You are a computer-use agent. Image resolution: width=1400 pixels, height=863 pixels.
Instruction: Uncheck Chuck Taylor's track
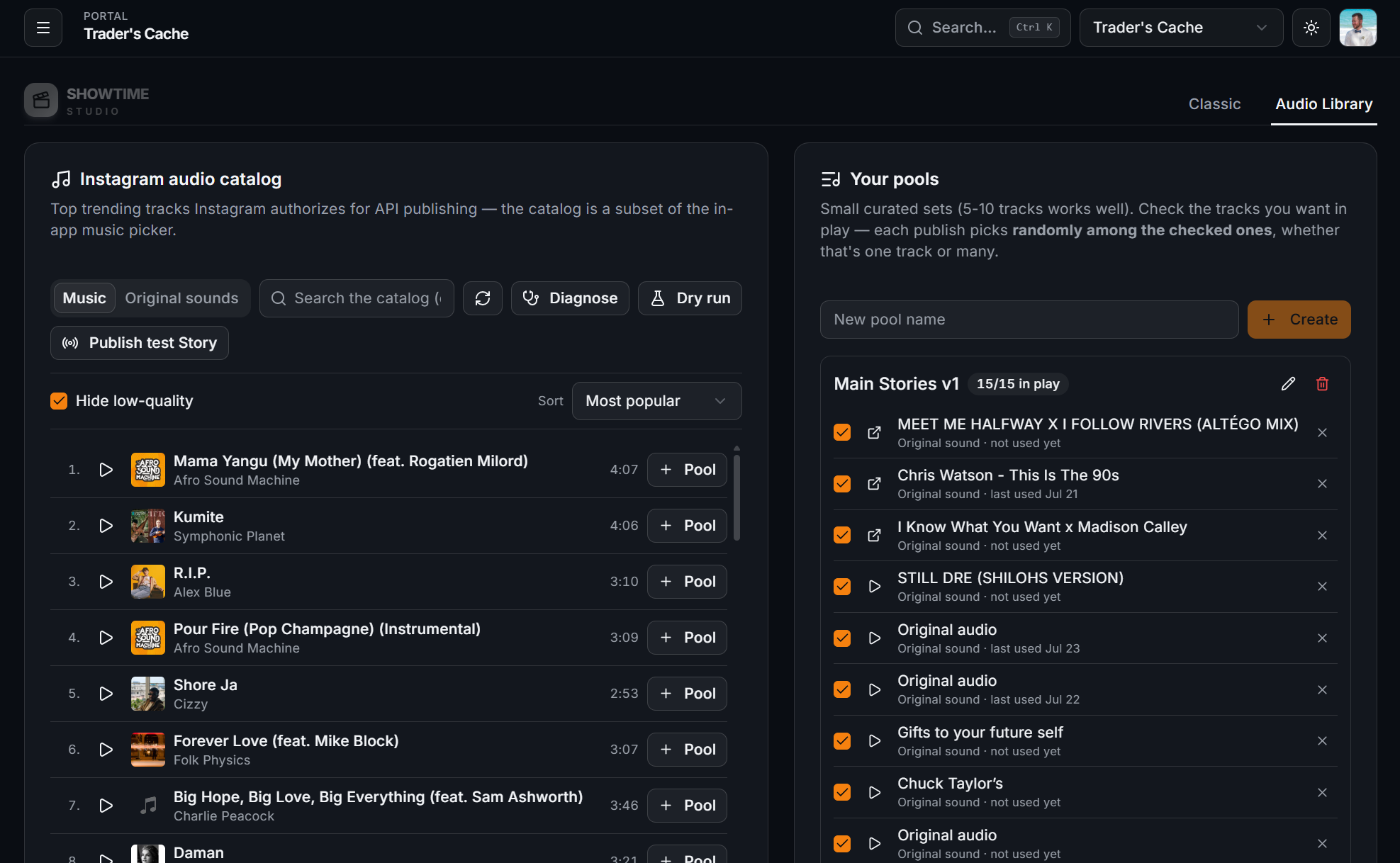pos(842,792)
